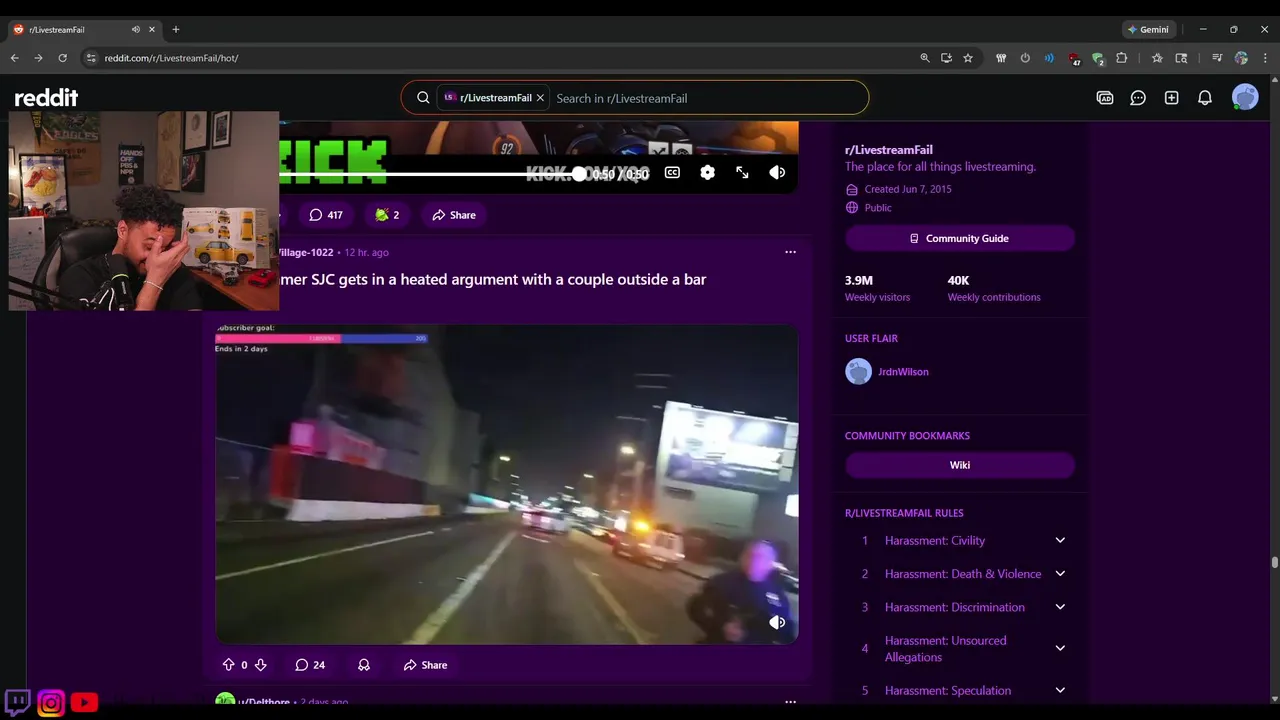Click the Instagram icon in the overlay
Image resolution: width=1280 pixels, height=720 pixels.
click(x=51, y=703)
